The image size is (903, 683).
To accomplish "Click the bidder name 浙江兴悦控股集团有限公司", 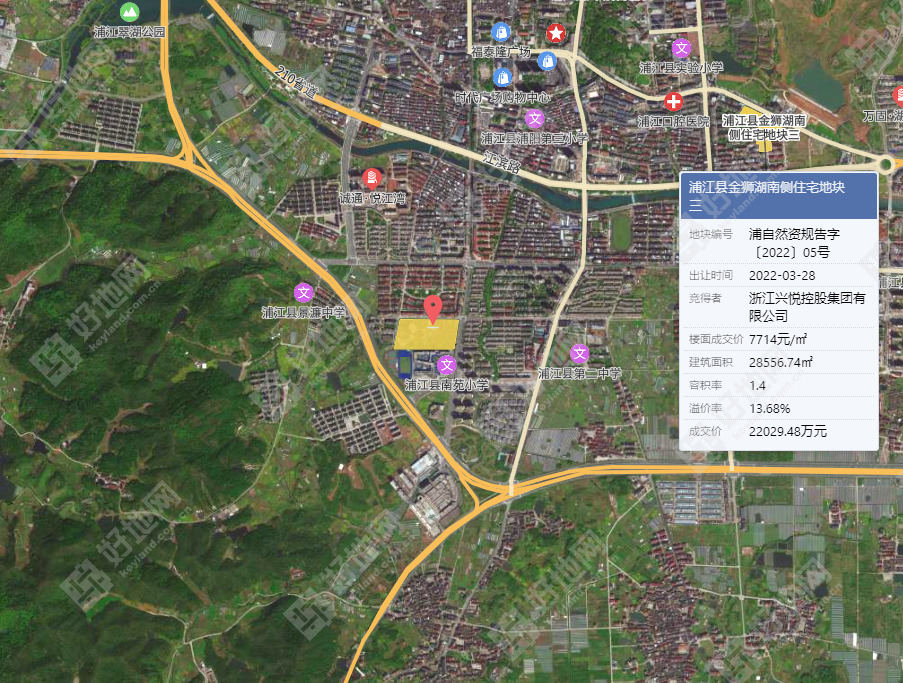I will (805, 306).
